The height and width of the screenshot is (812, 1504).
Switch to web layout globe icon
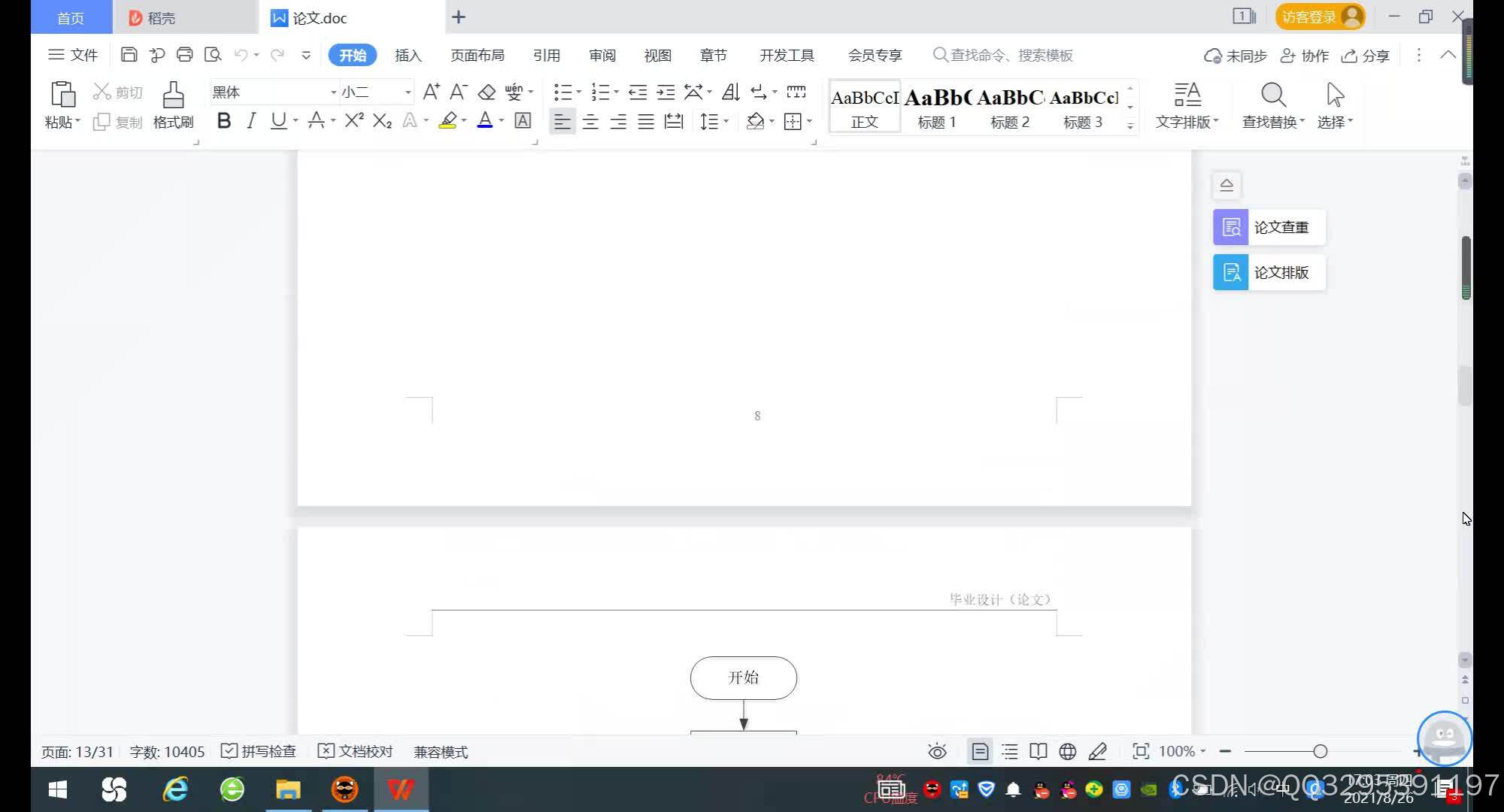point(1067,751)
